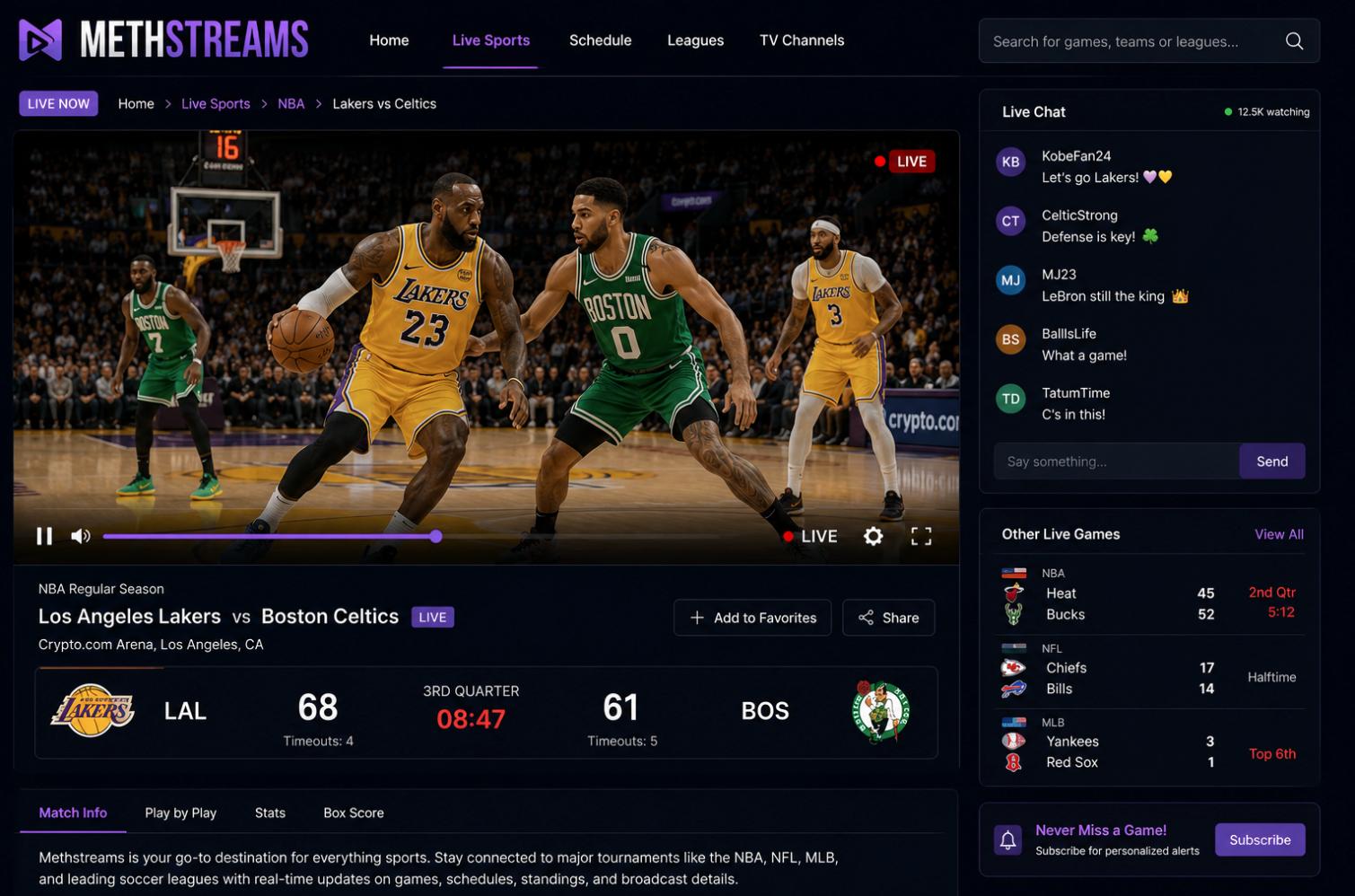This screenshot has height=896, width=1355.
Task: Open BalllsLife's BS avatar
Action: coord(1011,339)
